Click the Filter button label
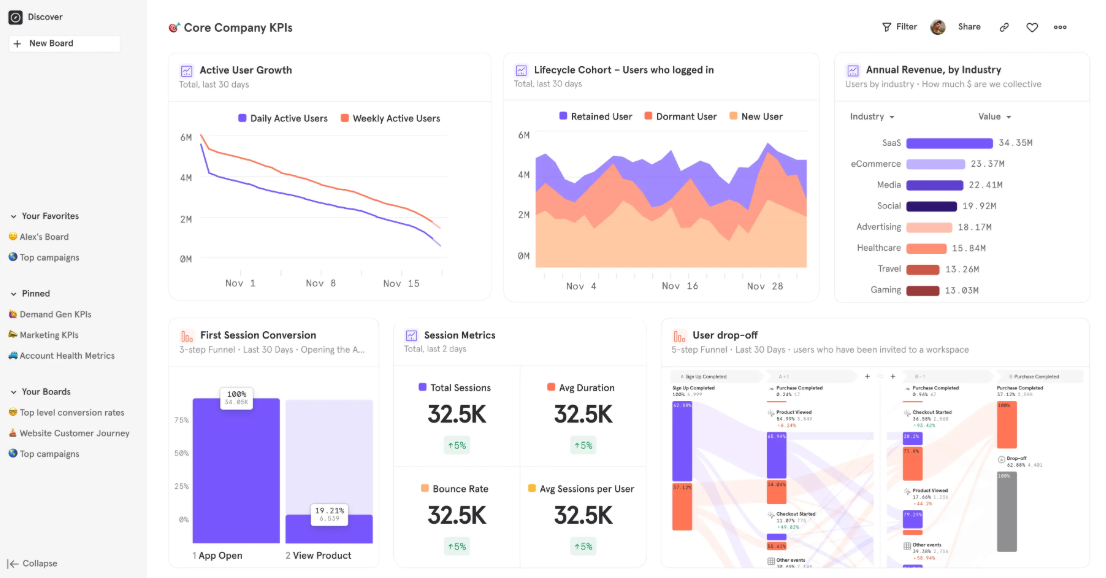Image resolution: width=1106 pixels, height=578 pixels. (x=906, y=27)
